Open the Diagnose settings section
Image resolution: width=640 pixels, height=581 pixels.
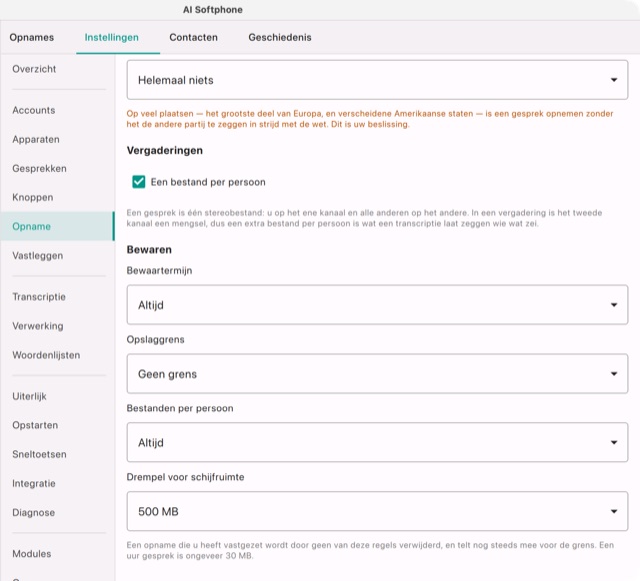point(33,513)
